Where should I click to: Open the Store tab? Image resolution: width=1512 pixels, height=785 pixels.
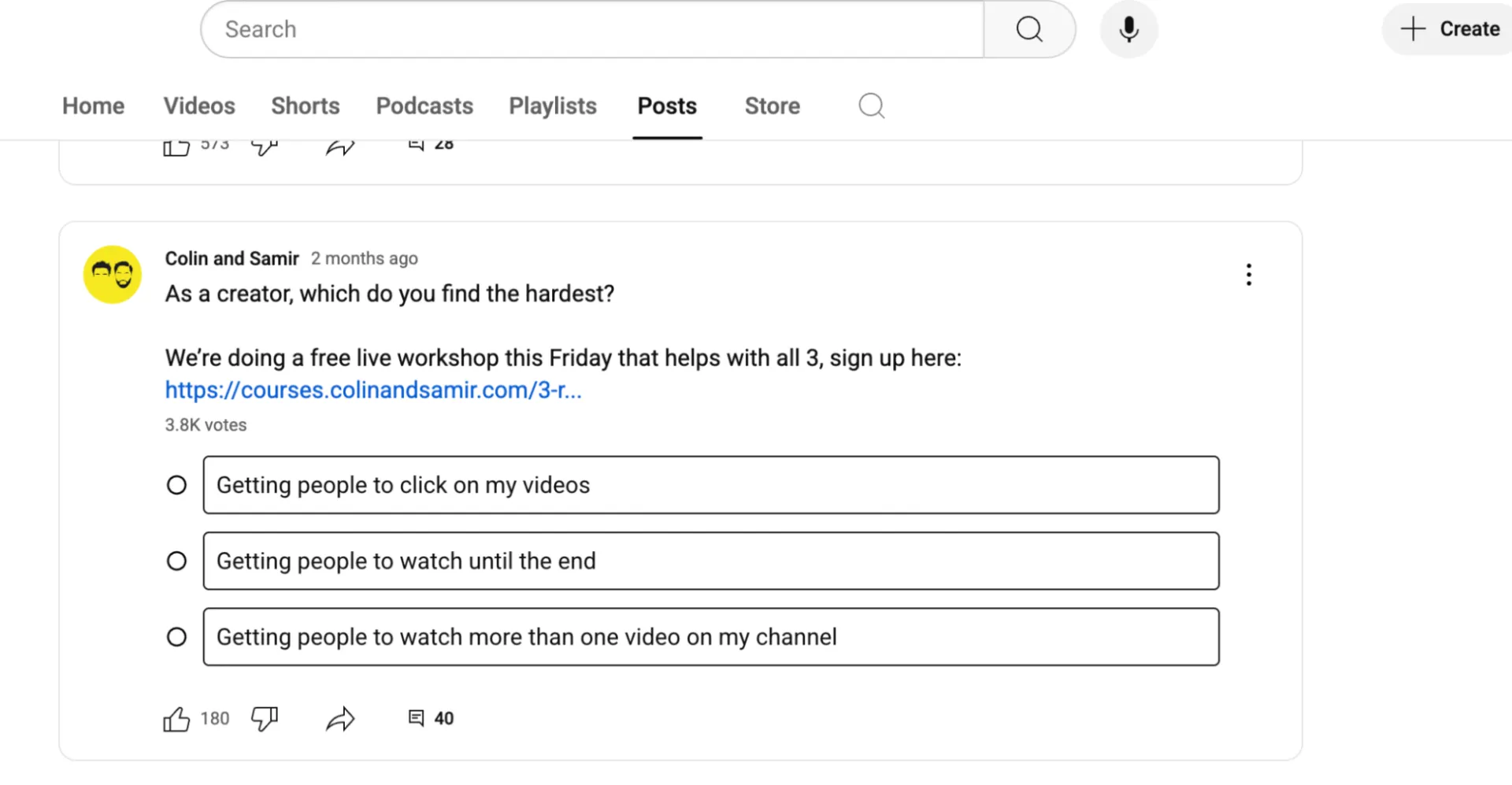click(773, 106)
